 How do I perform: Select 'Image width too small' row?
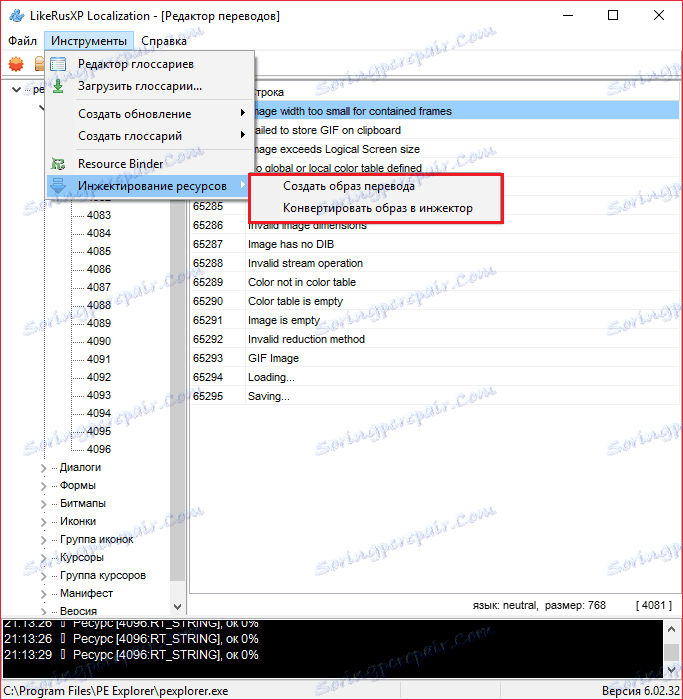point(466,111)
